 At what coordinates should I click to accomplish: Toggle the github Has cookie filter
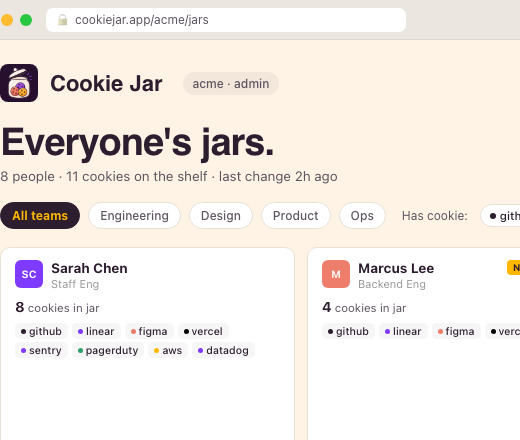pyautogui.click(x=501, y=216)
